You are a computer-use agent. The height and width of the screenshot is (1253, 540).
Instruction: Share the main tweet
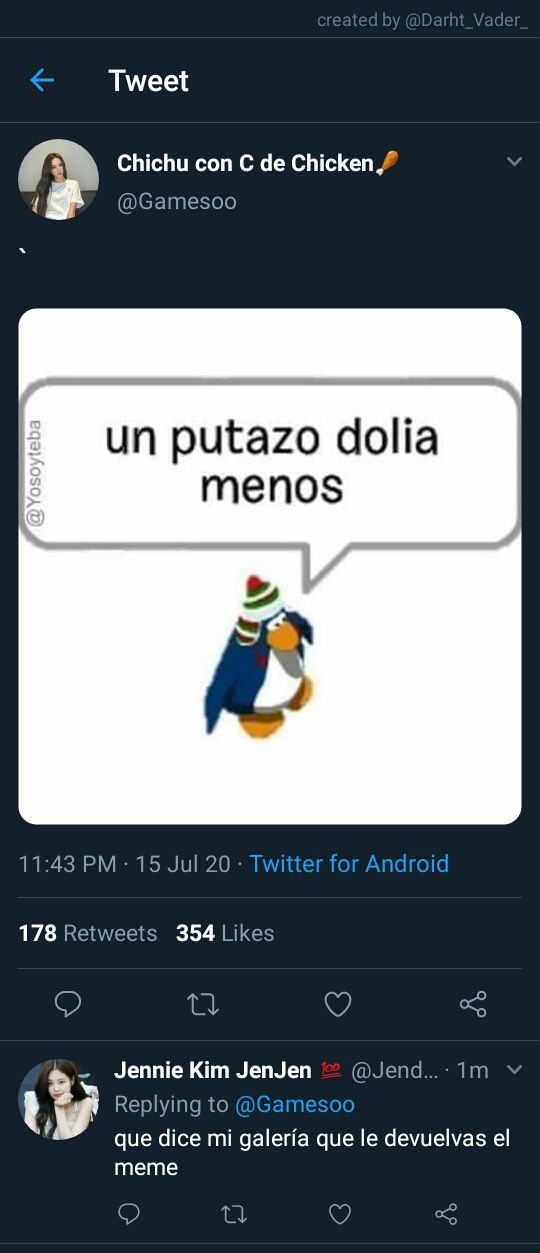point(473,1003)
